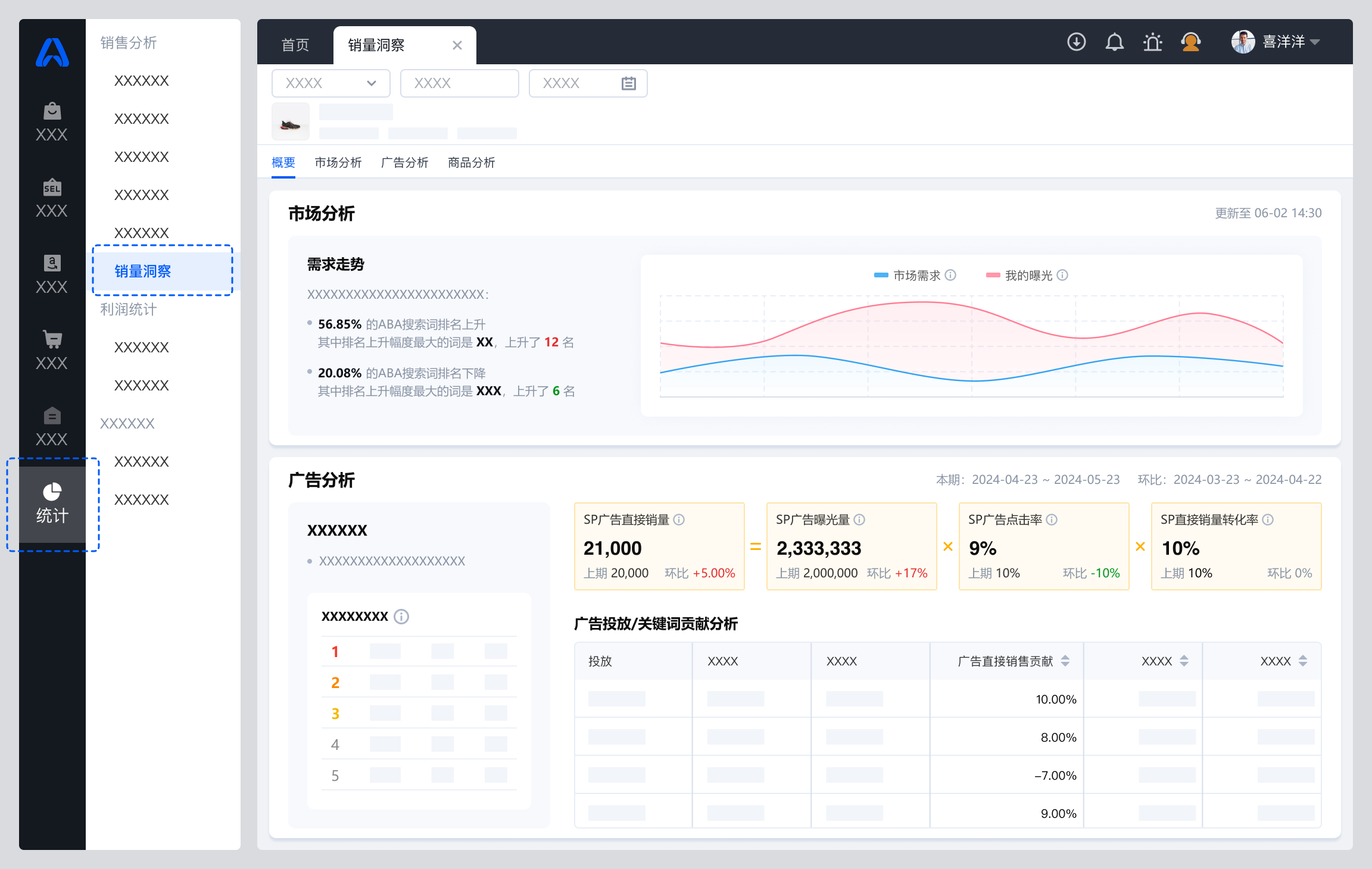Click info icon beside SP直接销量转化率
This screenshot has width=1372, height=869.
pos(1268,520)
